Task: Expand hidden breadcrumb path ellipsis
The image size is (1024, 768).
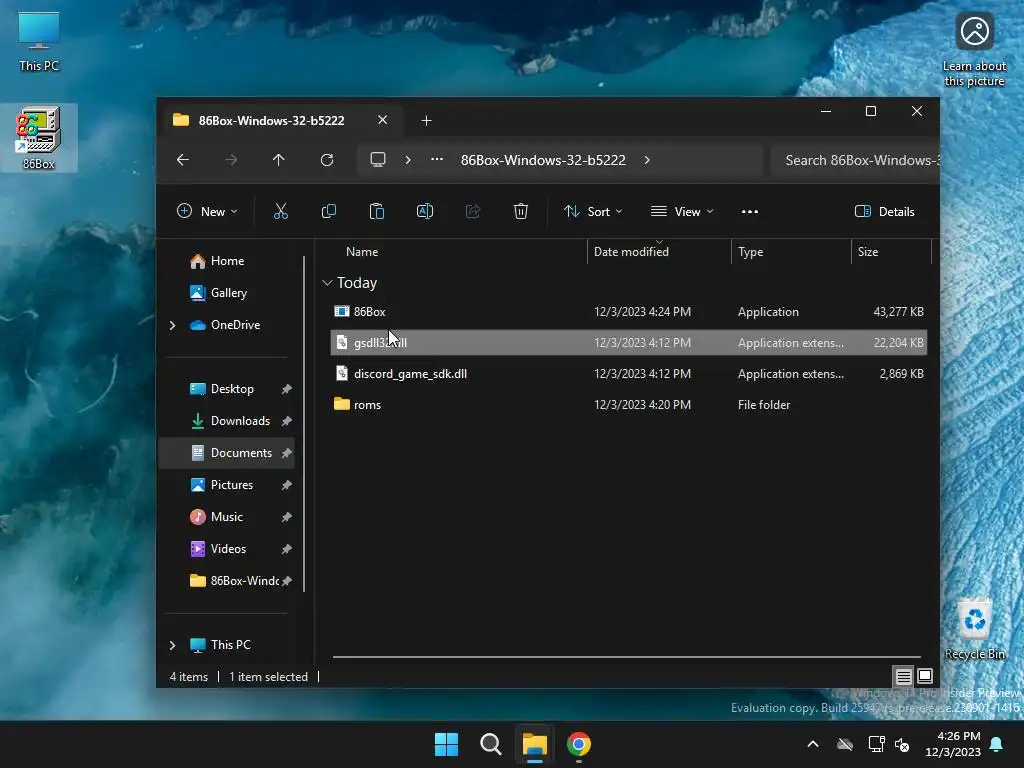Action: pyautogui.click(x=437, y=160)
